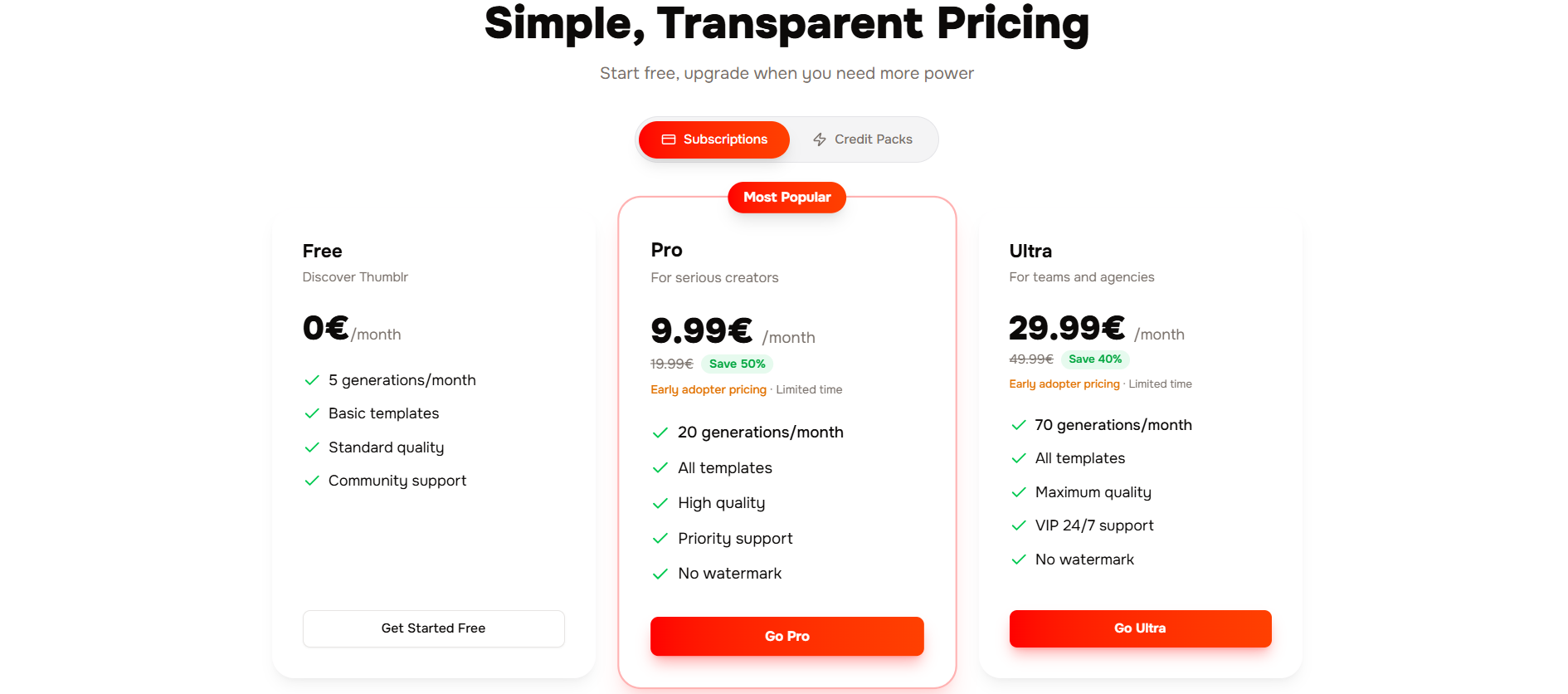The width and height of the screenshot is (1568, 694).
Task: Click the credit card icon on Subscriptions
Action: [668, 139]
